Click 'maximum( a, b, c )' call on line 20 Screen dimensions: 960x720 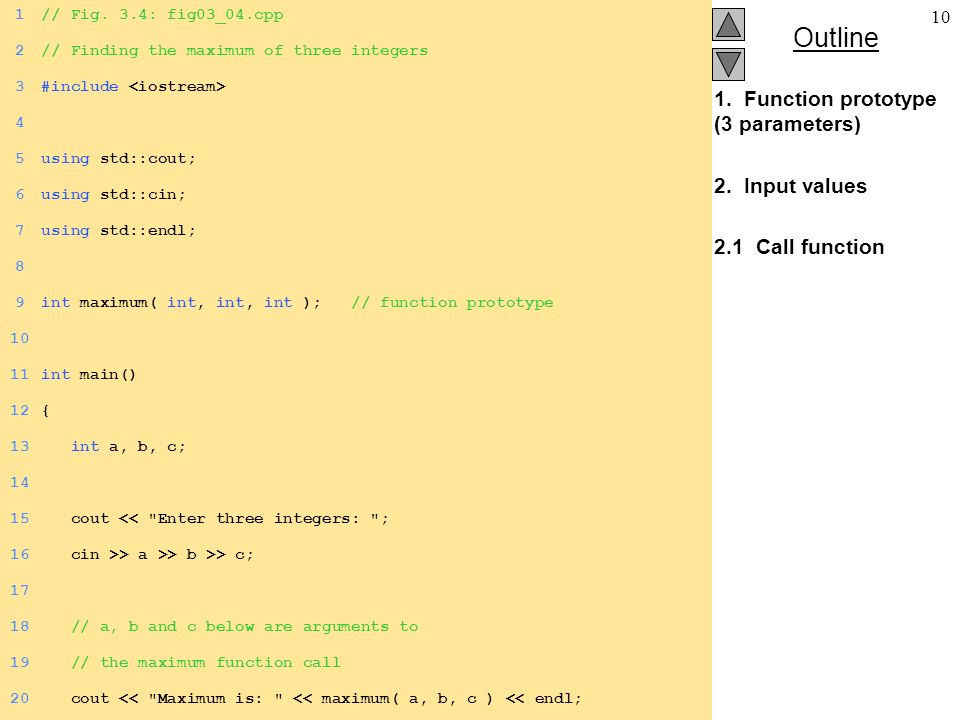tap(407, 698)
